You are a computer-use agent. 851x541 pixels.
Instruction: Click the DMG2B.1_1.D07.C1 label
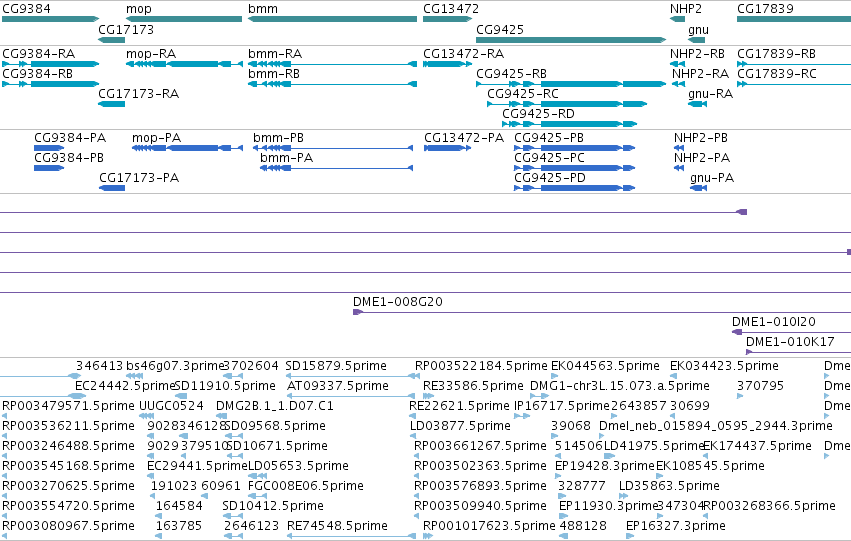pos(275,406)
